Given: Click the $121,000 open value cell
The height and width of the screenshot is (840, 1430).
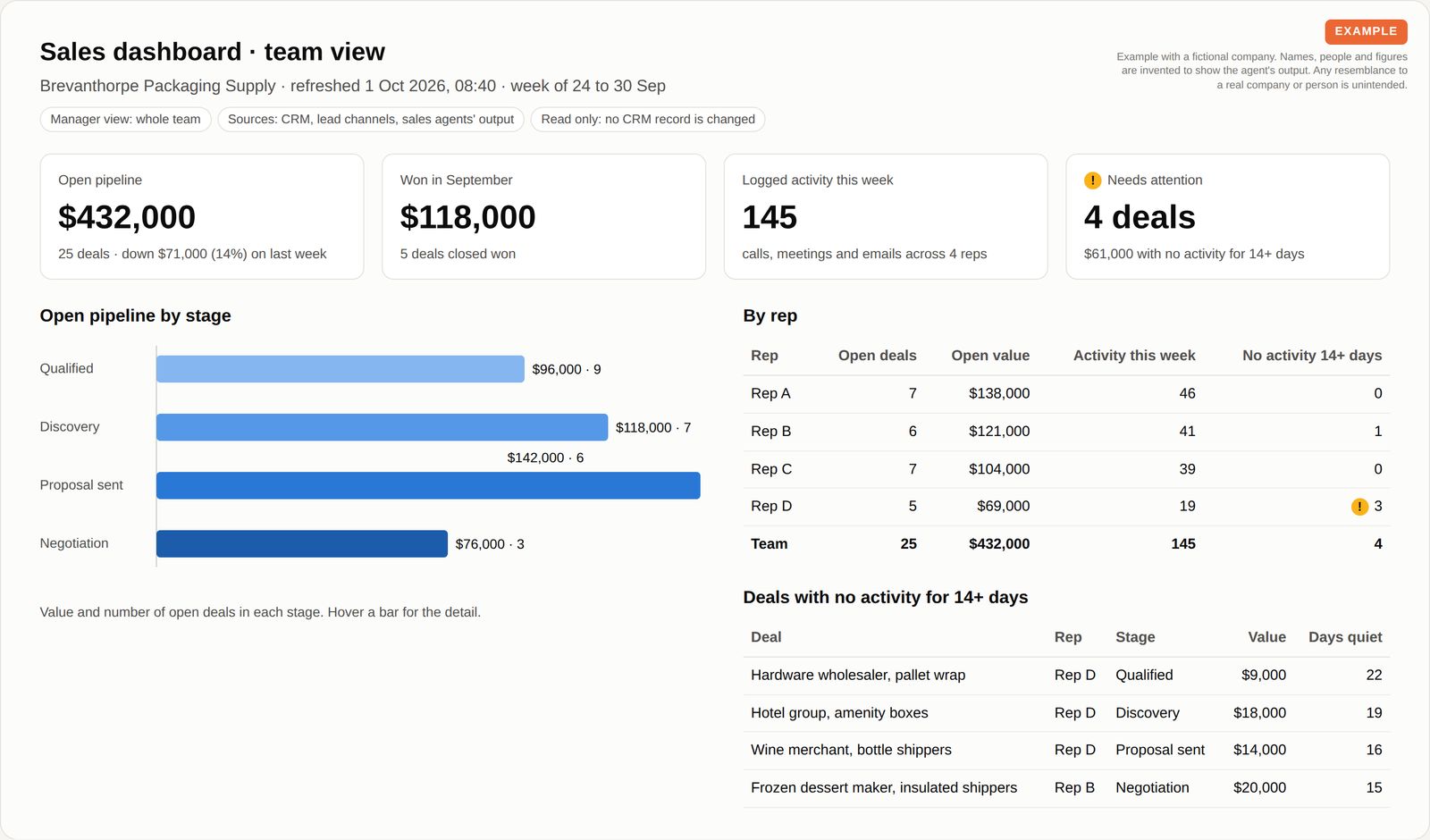Looking at the screenshot, I should click(x=999, y=431).
